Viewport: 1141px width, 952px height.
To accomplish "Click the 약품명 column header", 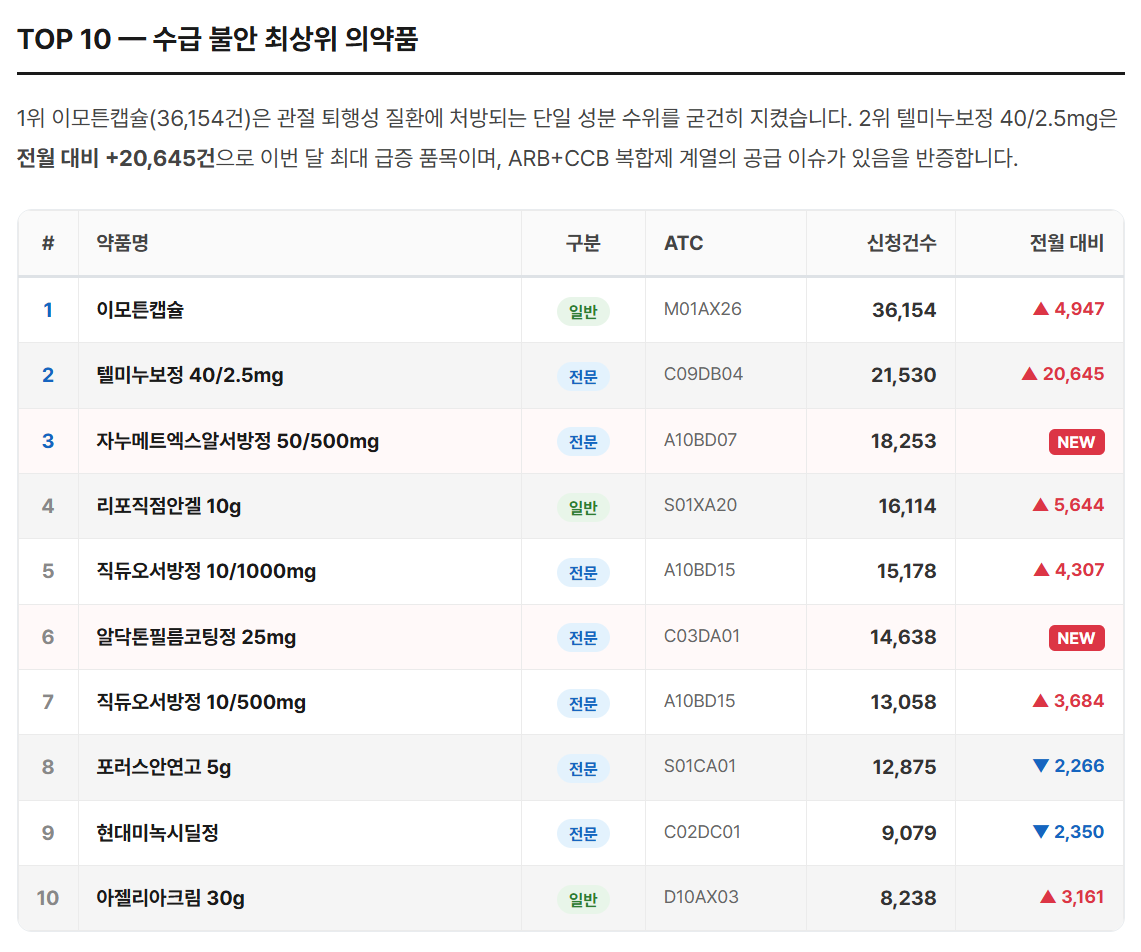I will (122, 243).
